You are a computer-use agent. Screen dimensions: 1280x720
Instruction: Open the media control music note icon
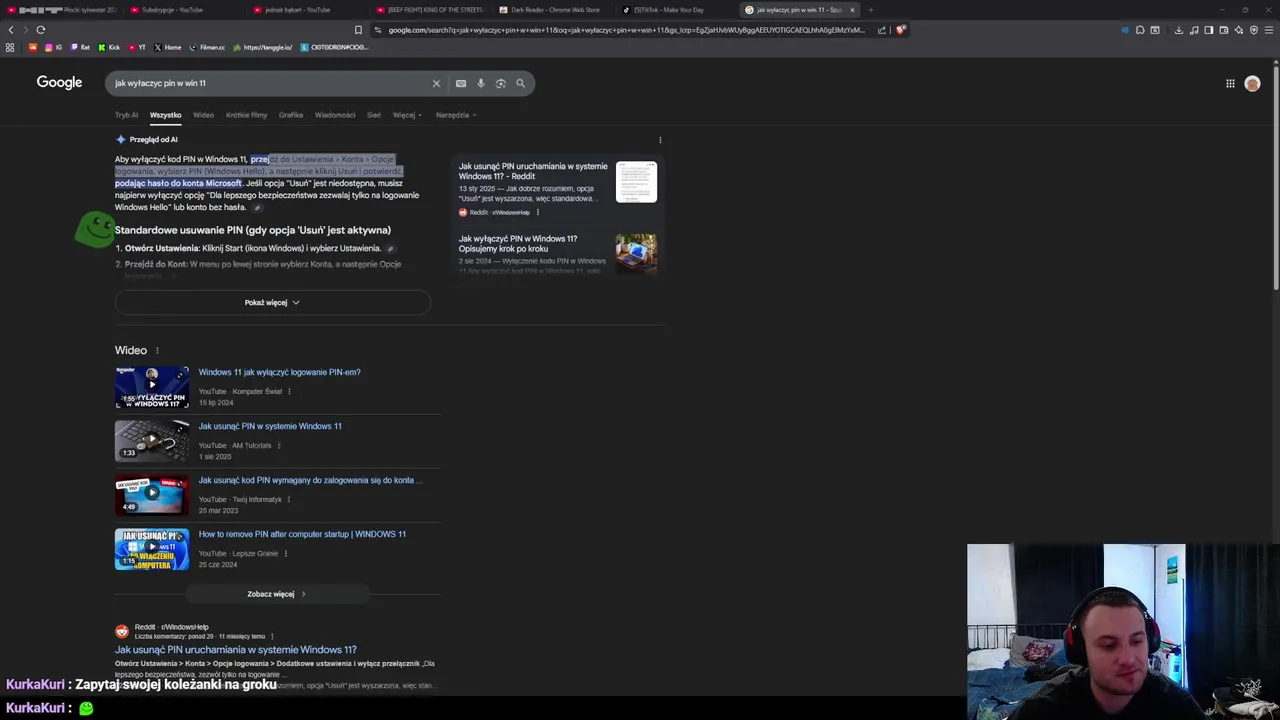[1194, 30]
